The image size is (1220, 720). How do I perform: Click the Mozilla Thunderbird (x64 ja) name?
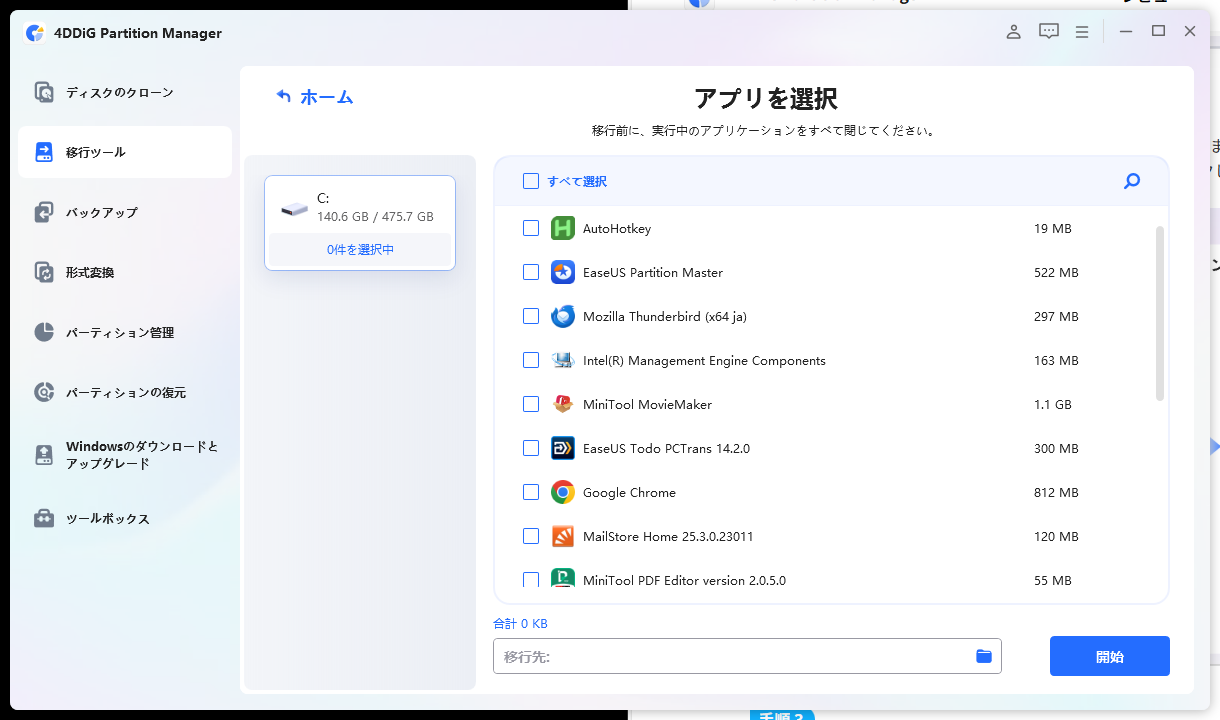[x=665, y=316]
